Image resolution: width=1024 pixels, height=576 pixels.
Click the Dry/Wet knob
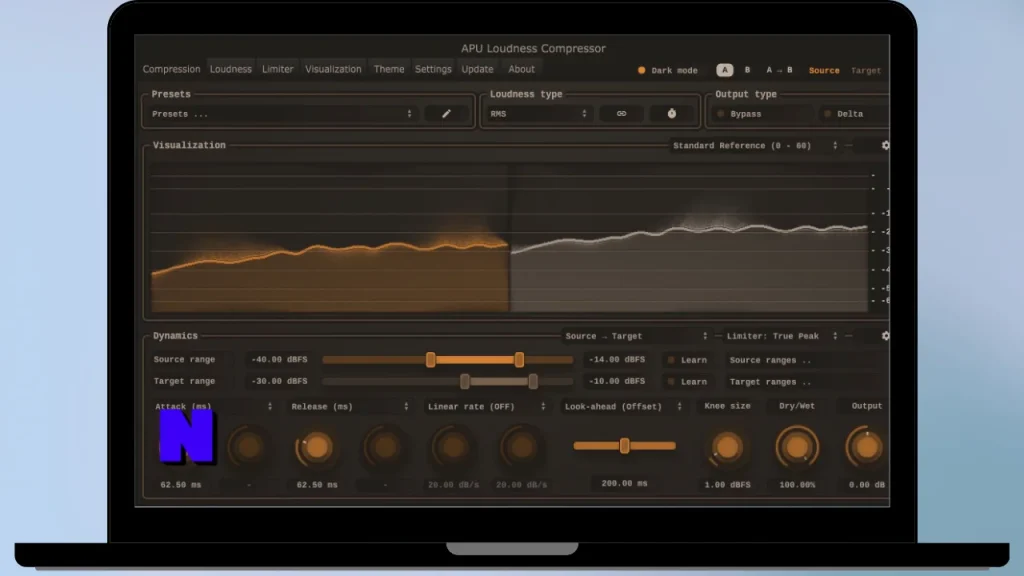pyautogui.click(x=797, y=447)
